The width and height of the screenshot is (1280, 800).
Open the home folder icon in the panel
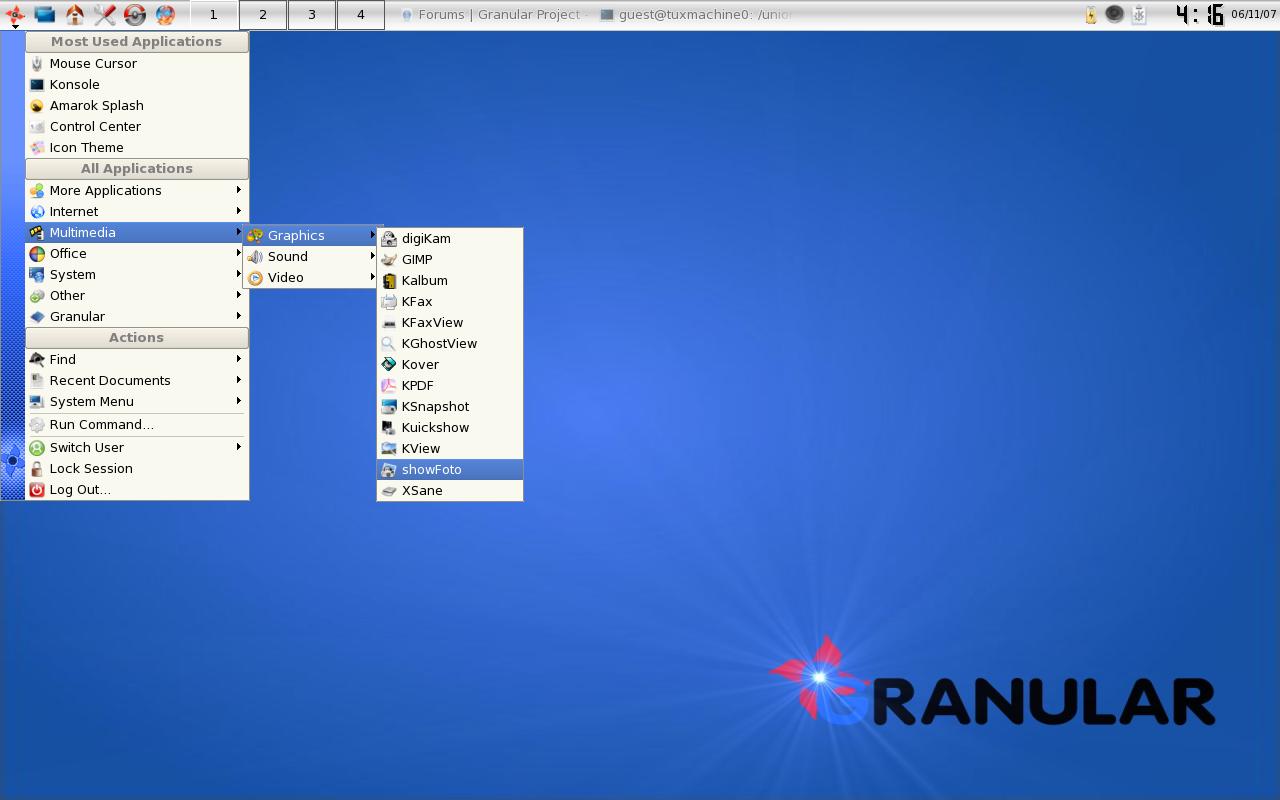75,15
